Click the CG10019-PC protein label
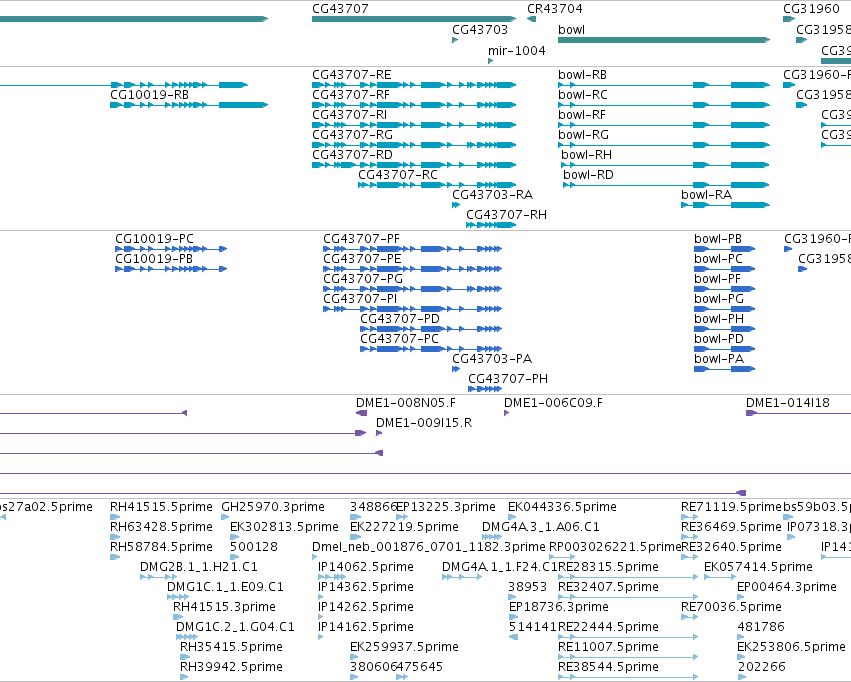Screen dimensions: 851x682 point(154,239)
